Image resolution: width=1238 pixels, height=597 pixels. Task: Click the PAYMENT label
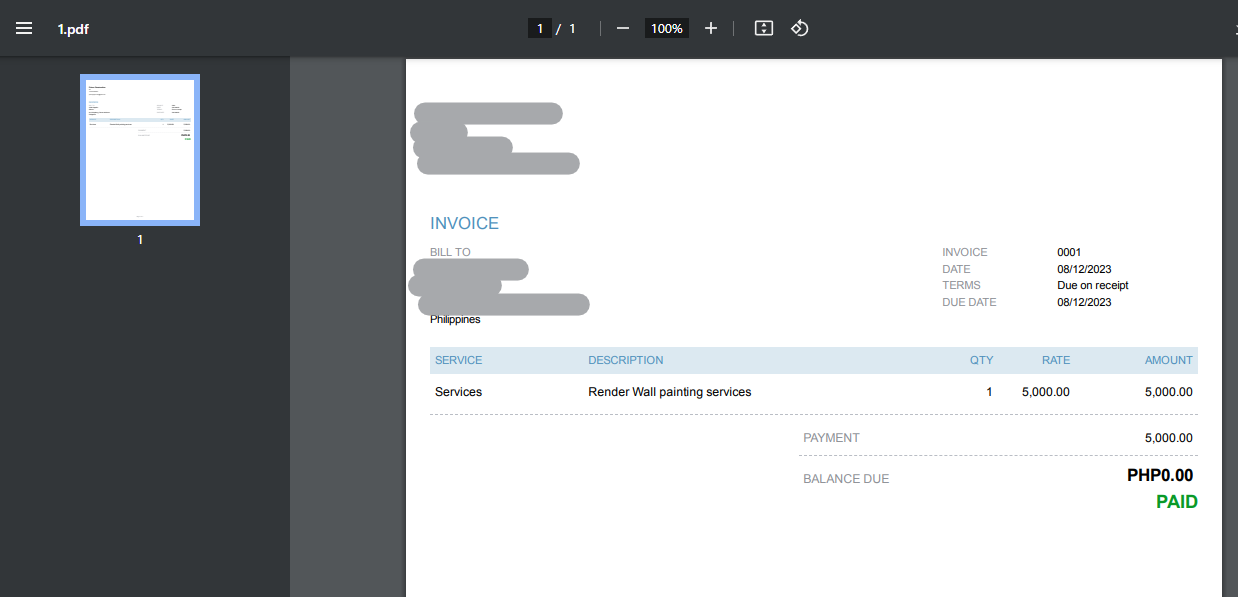[x=831, y=438]
